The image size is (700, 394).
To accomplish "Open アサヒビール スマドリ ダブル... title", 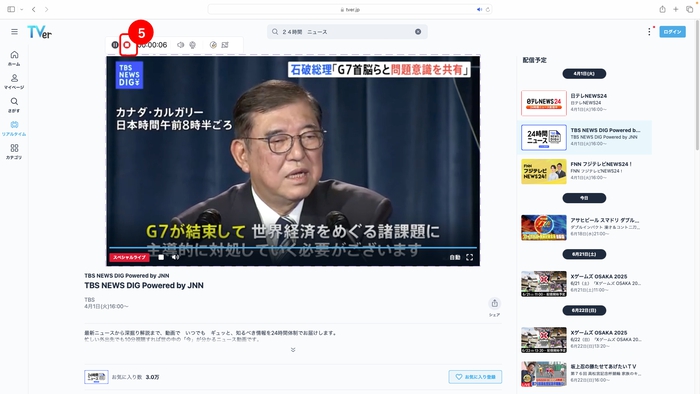I will pyautogui.click(x=604, y=220).
